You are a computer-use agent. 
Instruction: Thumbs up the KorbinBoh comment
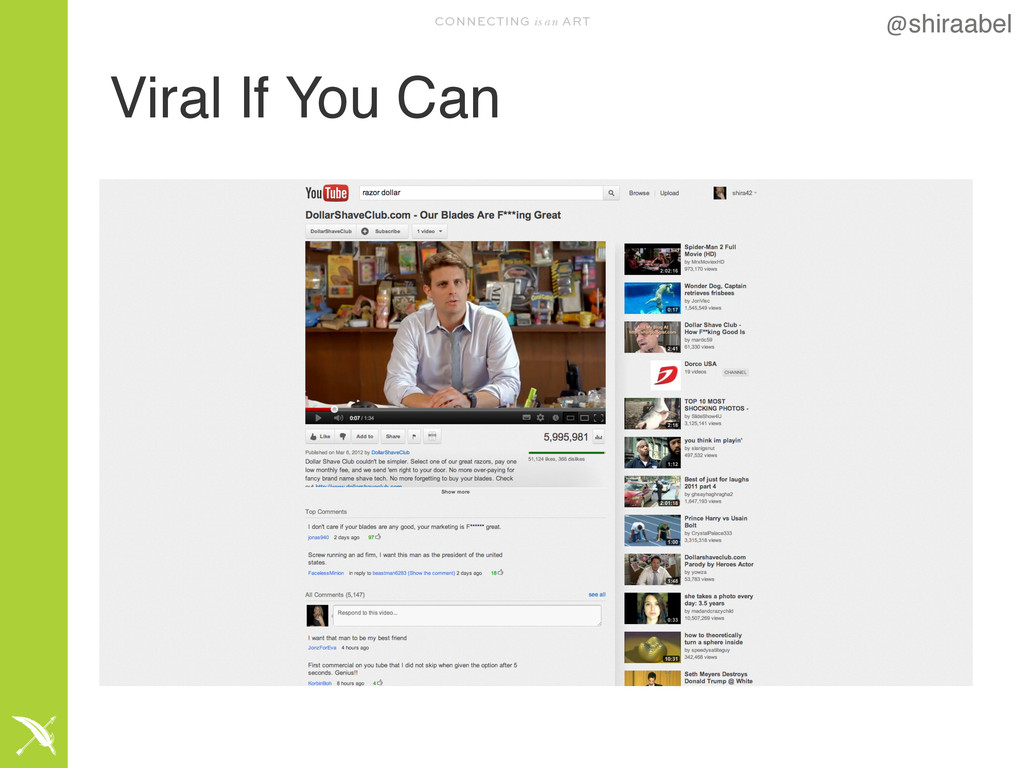(x=380, y=682)
